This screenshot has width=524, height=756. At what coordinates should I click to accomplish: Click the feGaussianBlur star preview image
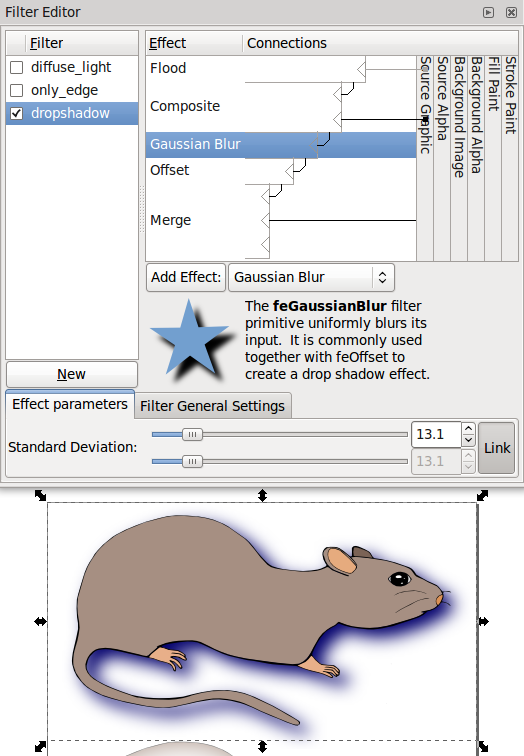pyautogui.click(x=193, y=340)
